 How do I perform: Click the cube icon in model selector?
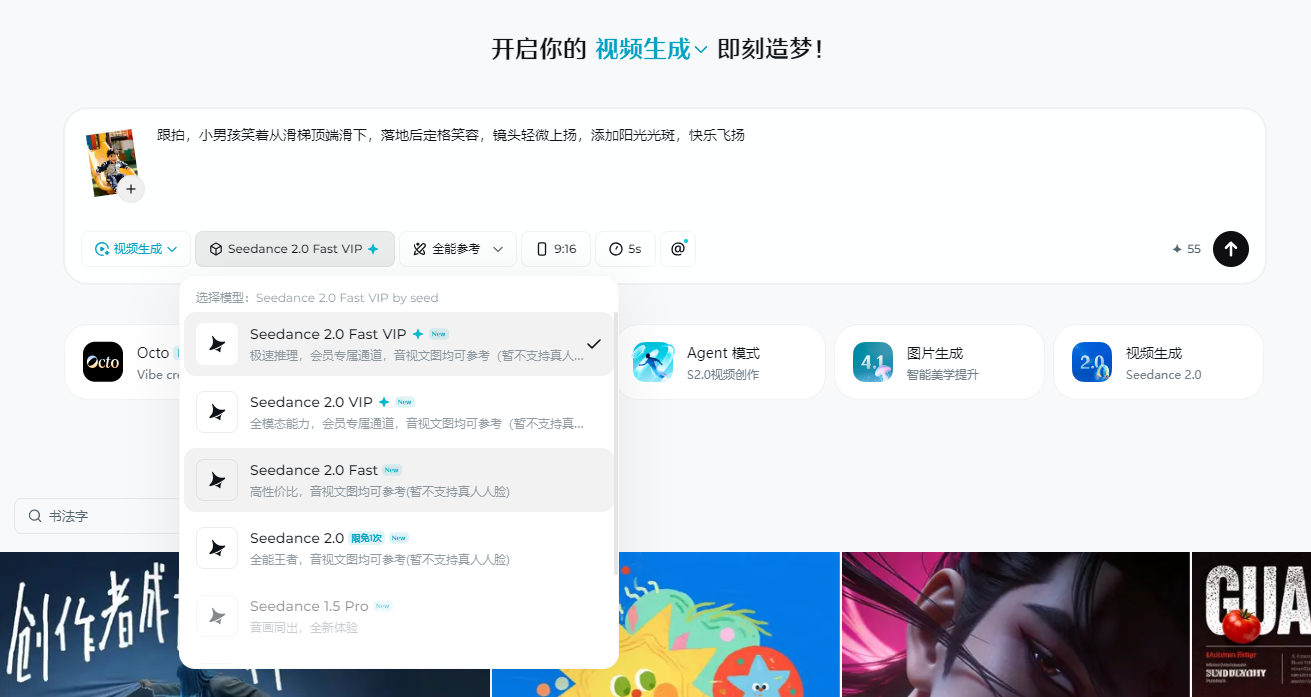point(215,249)
